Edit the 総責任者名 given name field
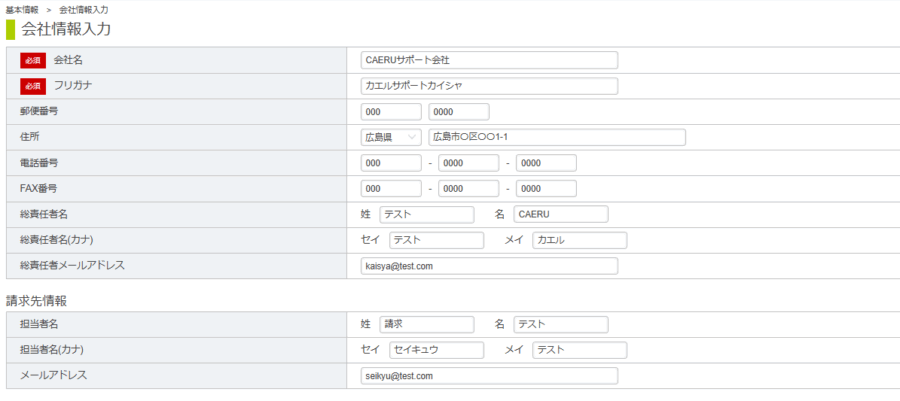This screenshot has height=401, width=900. (561, 214)
